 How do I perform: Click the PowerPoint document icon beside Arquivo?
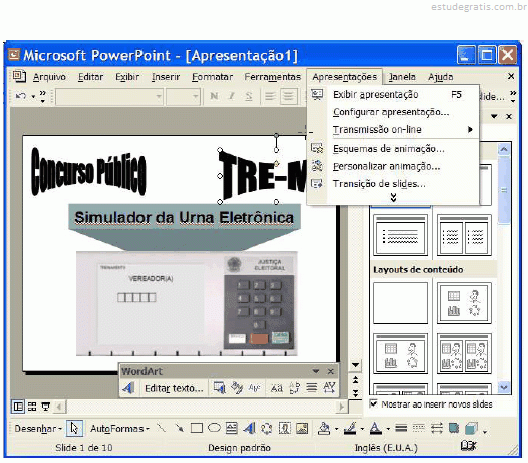click(x=19, y=76)
